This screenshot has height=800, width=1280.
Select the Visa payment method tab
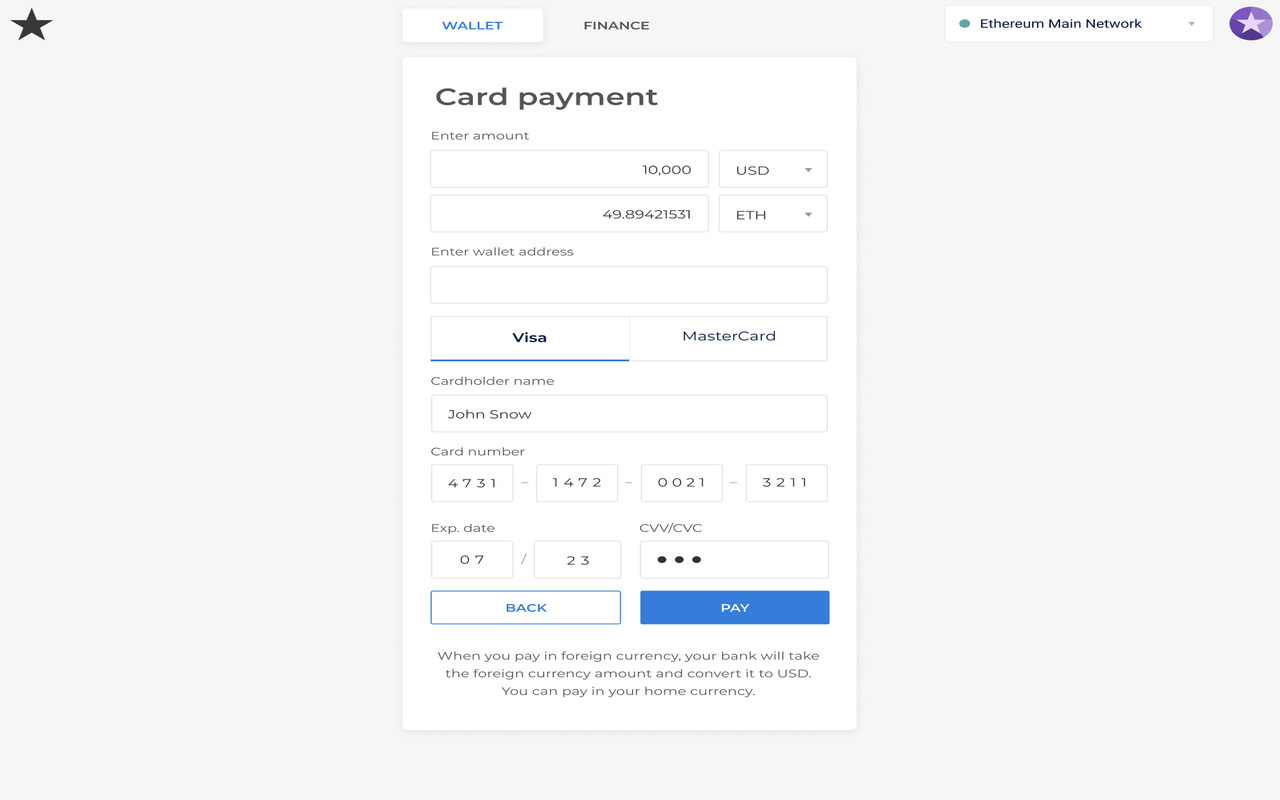[529, 338]
